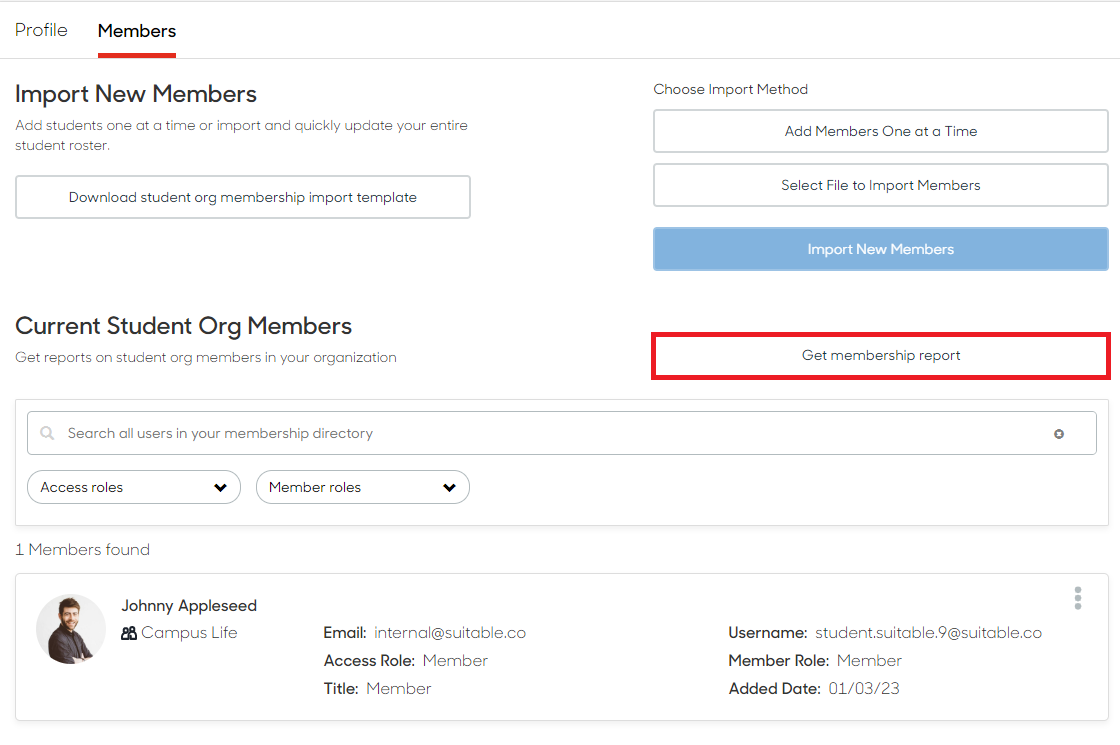This screenshot has height=745, width=1120.
Task: Click the 1 Members found text
Action: point(83,549)
